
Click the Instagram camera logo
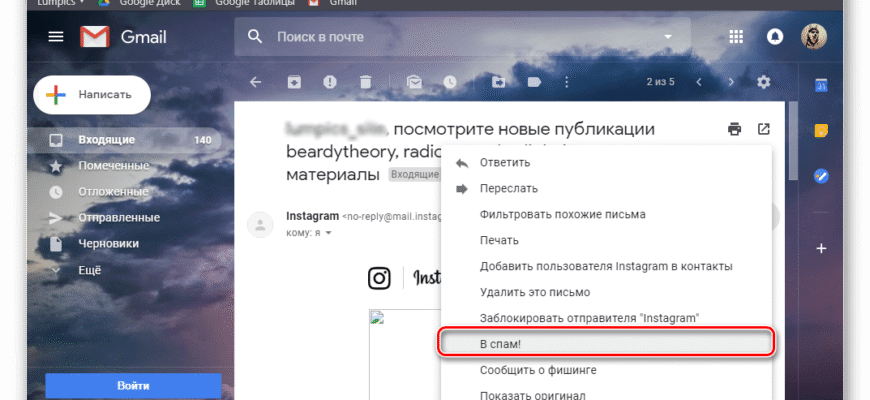[379, 278]
